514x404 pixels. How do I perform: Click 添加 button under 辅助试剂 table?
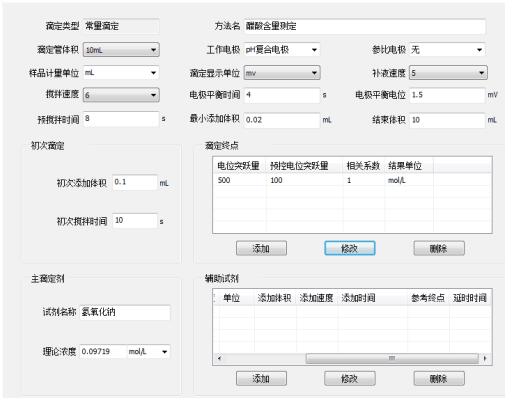coord(261,379)
